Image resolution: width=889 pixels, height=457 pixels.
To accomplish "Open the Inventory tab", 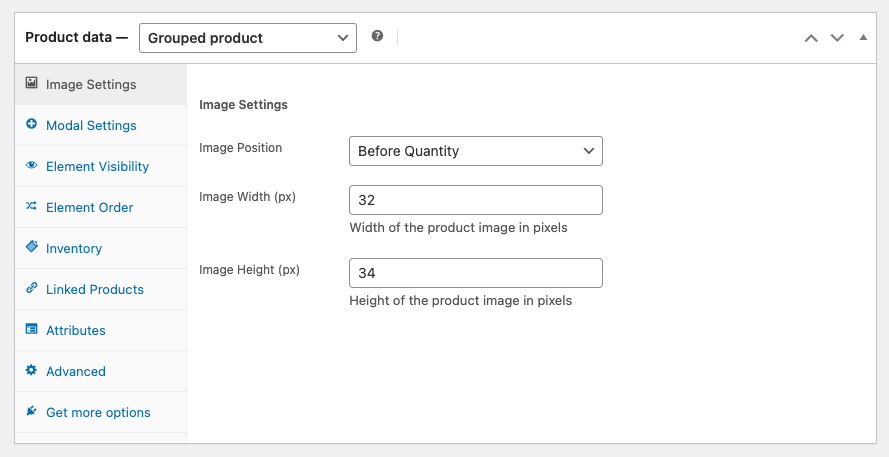I will click(x=74, y=248).
